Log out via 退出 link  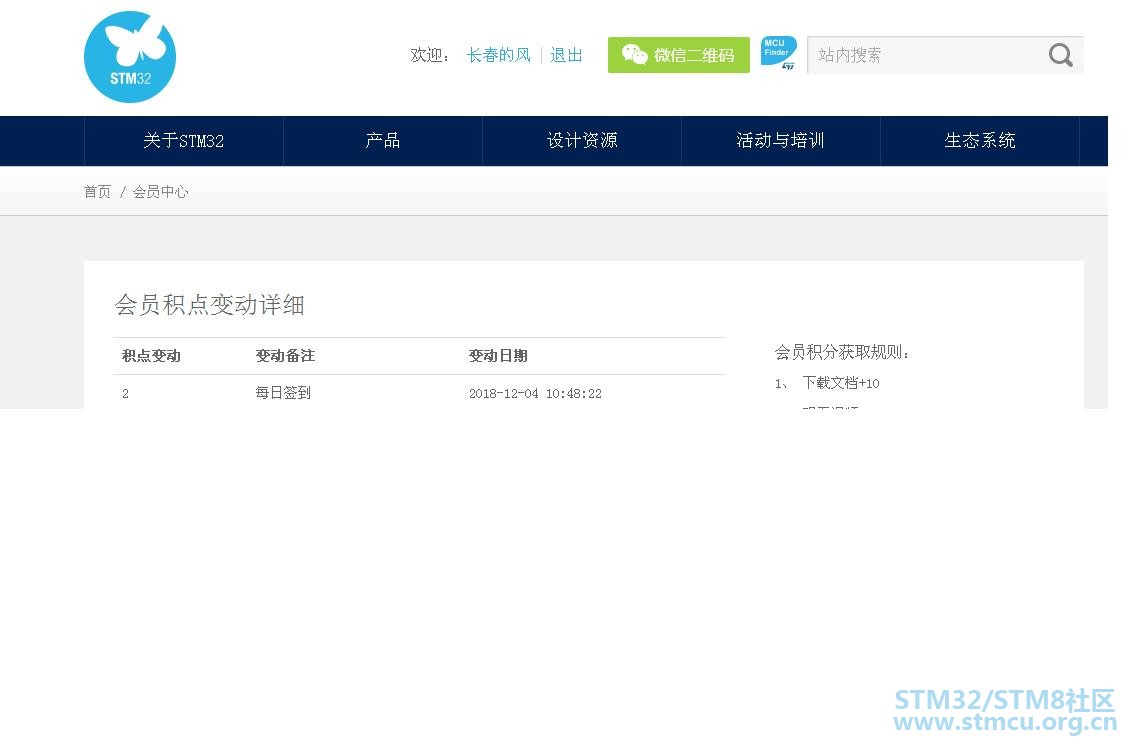[566, 55]
